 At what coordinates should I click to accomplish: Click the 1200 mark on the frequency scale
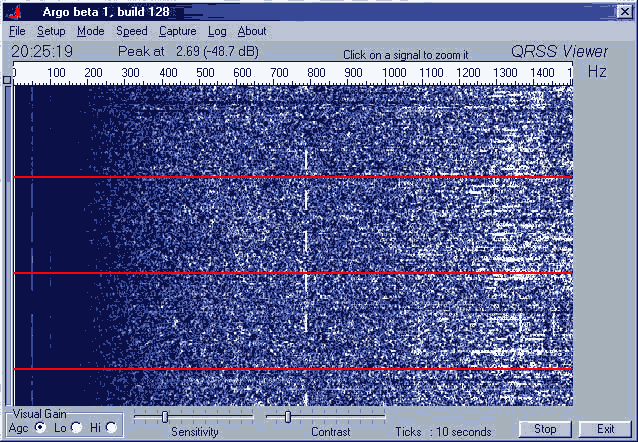pyautogui.click(x=468, y=73)
